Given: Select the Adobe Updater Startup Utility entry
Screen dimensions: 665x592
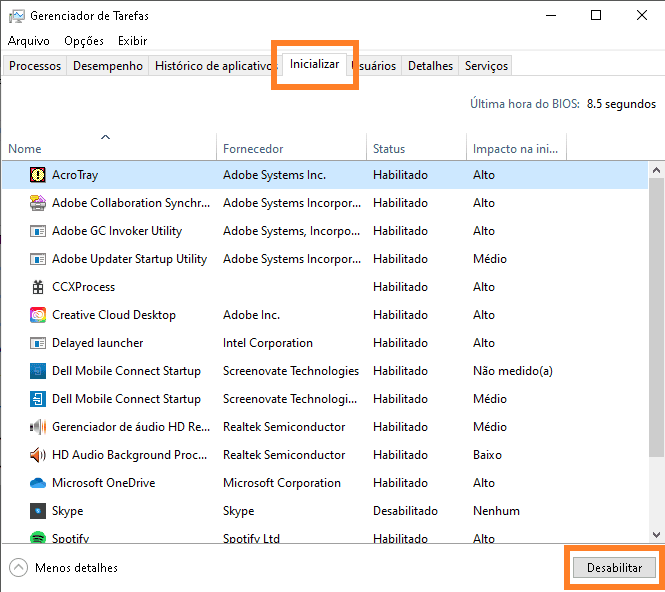Looking at the screenshot, I should (x=129, y=259).
